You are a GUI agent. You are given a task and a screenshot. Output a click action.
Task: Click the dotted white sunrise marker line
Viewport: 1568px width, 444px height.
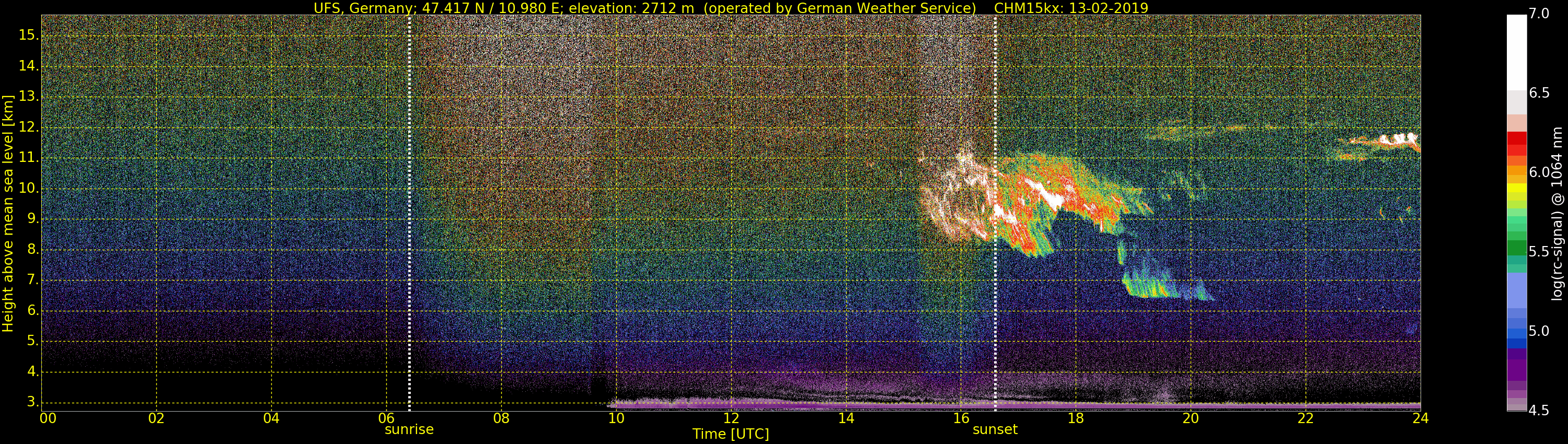(x=409, y=213)
